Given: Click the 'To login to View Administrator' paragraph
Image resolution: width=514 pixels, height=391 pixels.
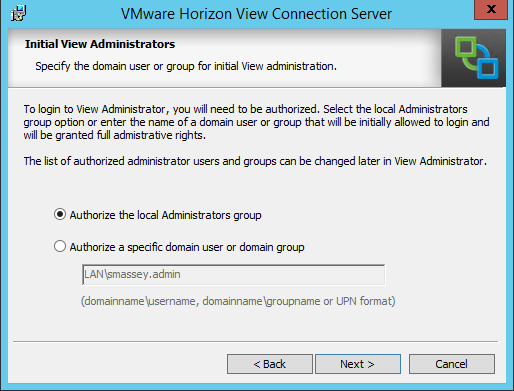Looking at the screenshot, I should point(256,122).
